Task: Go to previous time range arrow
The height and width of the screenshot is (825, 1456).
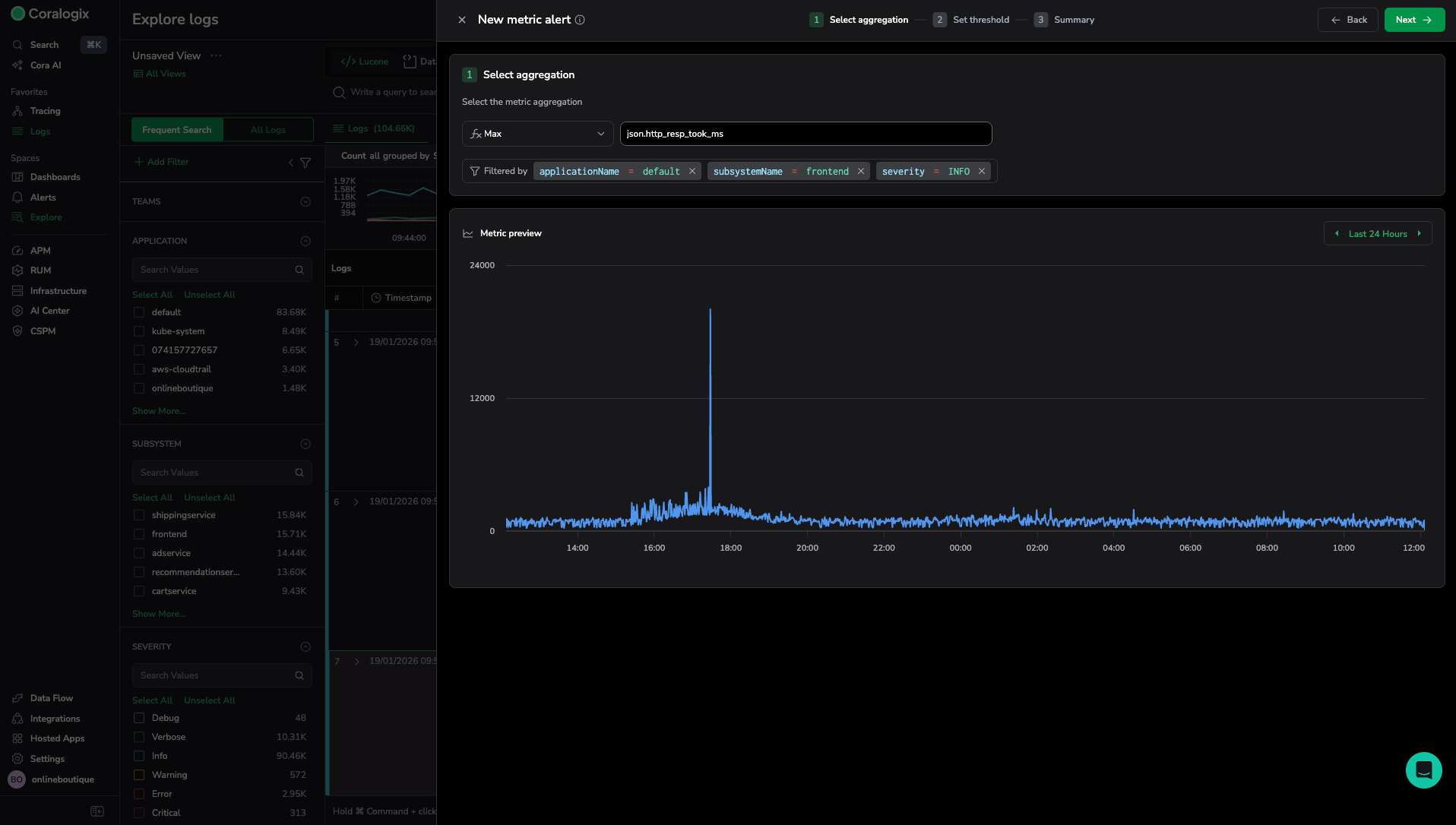Action: click(x=1337, y=234)
